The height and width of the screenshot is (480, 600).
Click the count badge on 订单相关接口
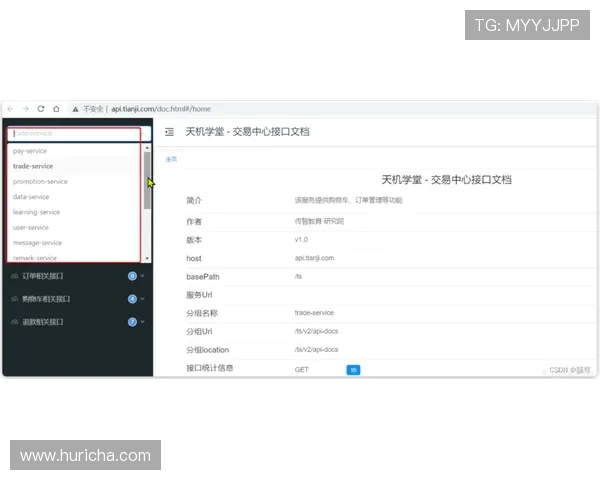click(x=132, y=276)
